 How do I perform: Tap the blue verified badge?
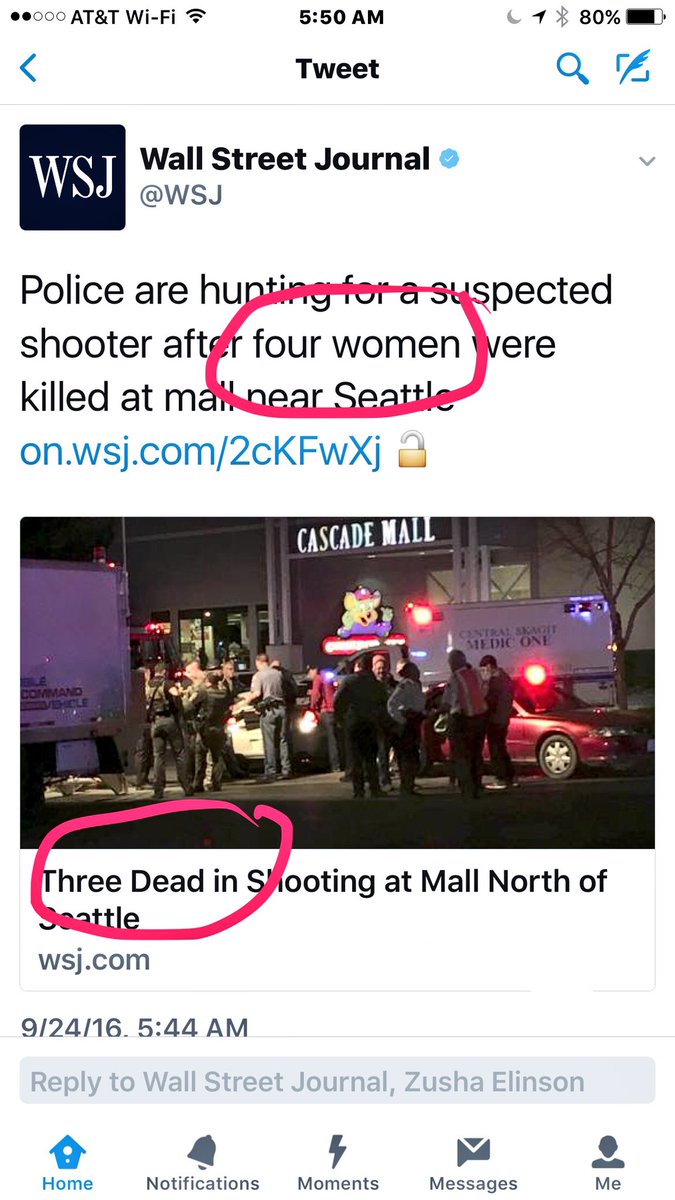[450, 159]
